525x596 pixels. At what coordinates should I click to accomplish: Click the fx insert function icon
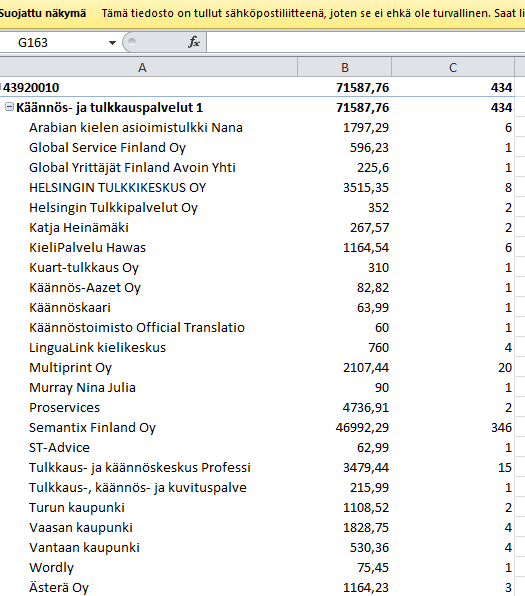pos(194,42)
